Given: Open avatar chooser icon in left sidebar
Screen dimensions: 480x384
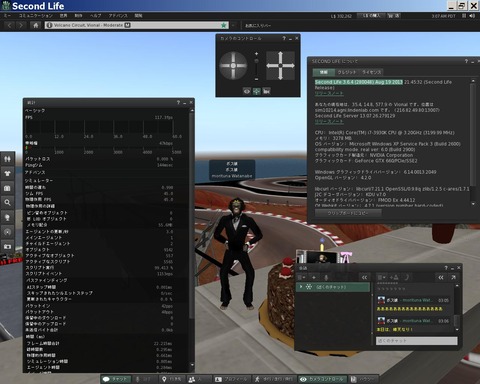Looking at the screenshot, I should click(x=7, y=159).
